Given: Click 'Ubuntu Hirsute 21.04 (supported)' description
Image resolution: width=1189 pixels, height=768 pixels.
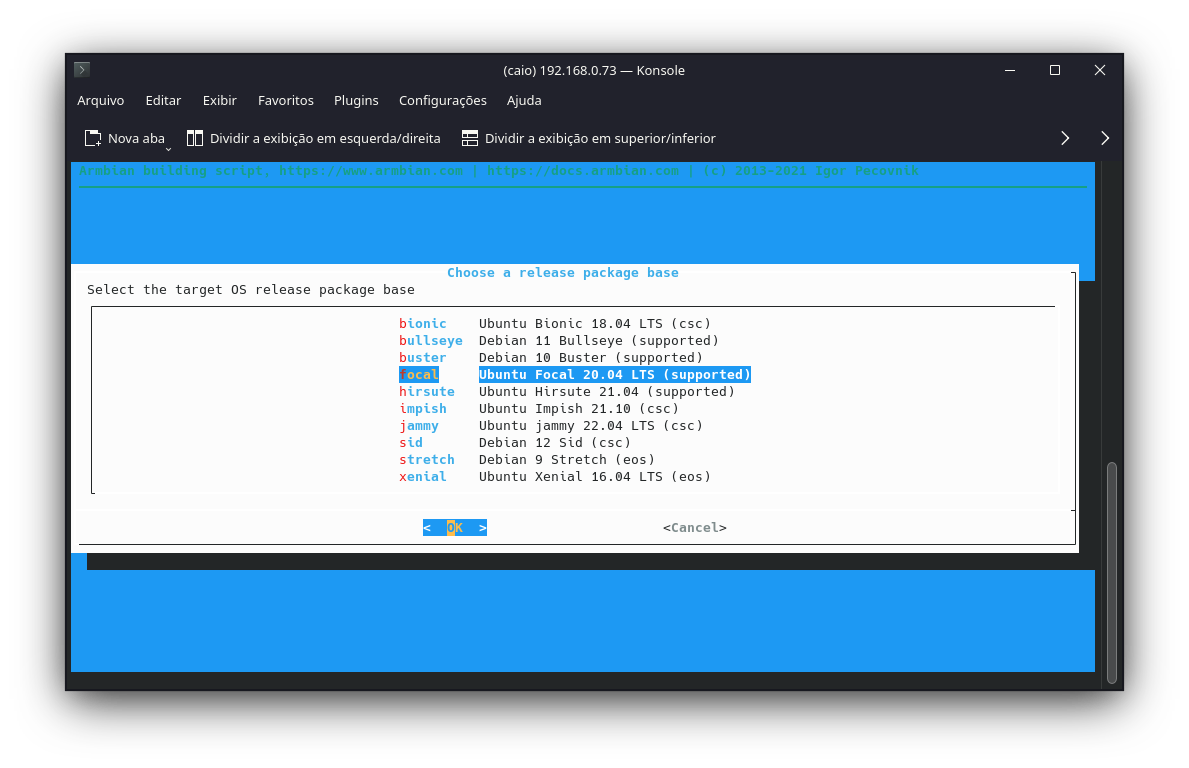Looking at the screenshot, I should tap(607, 392).
